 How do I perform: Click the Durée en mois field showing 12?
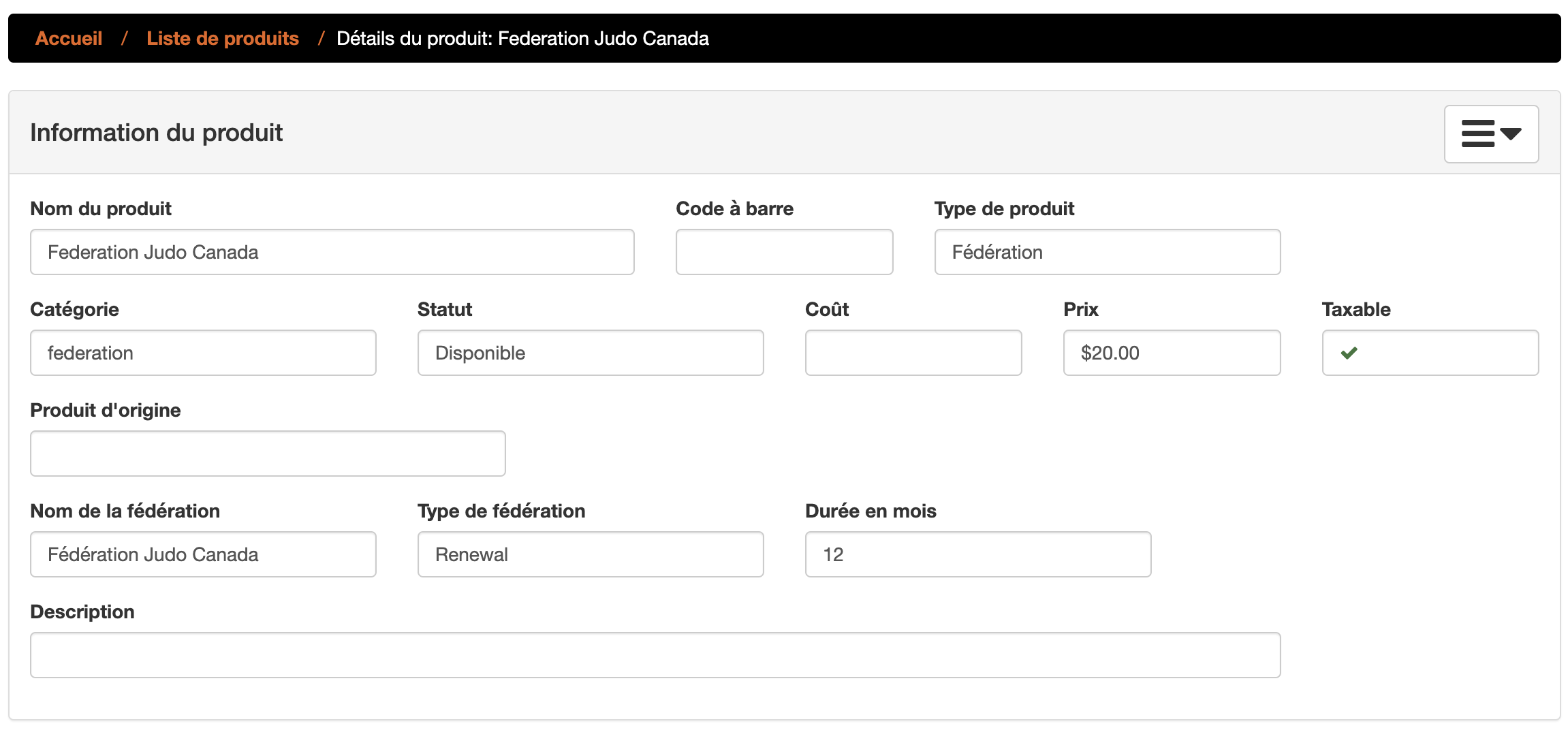click(977, 554)
